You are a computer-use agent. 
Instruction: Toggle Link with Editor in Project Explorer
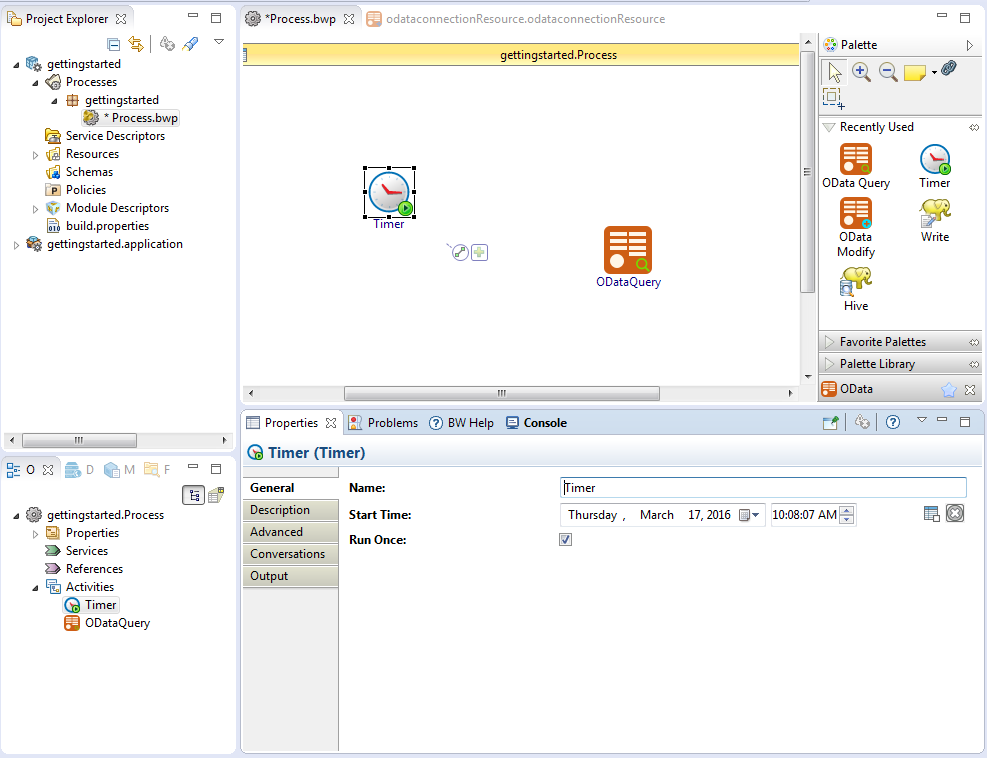tap(136, 44)
